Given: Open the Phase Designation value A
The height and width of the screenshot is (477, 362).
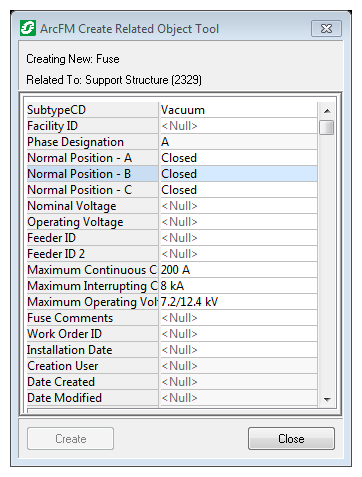Looking at the screenshot, I should (x=239, y=142).
